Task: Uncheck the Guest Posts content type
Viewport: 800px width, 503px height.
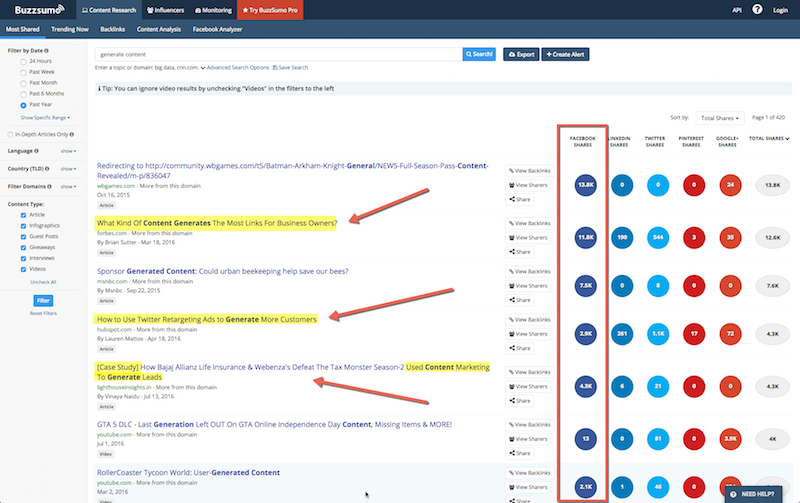Action: [23, 237]
